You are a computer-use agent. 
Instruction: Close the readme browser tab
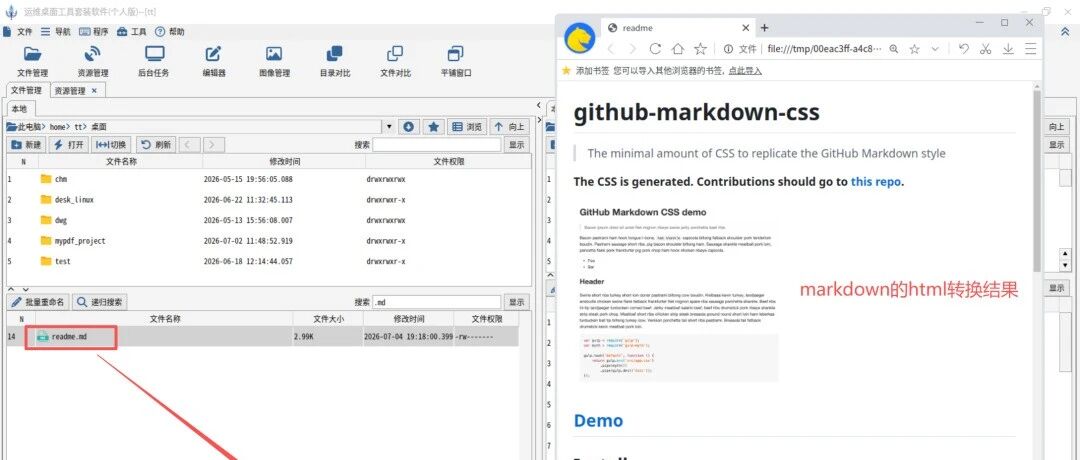[x=745, y=28]
